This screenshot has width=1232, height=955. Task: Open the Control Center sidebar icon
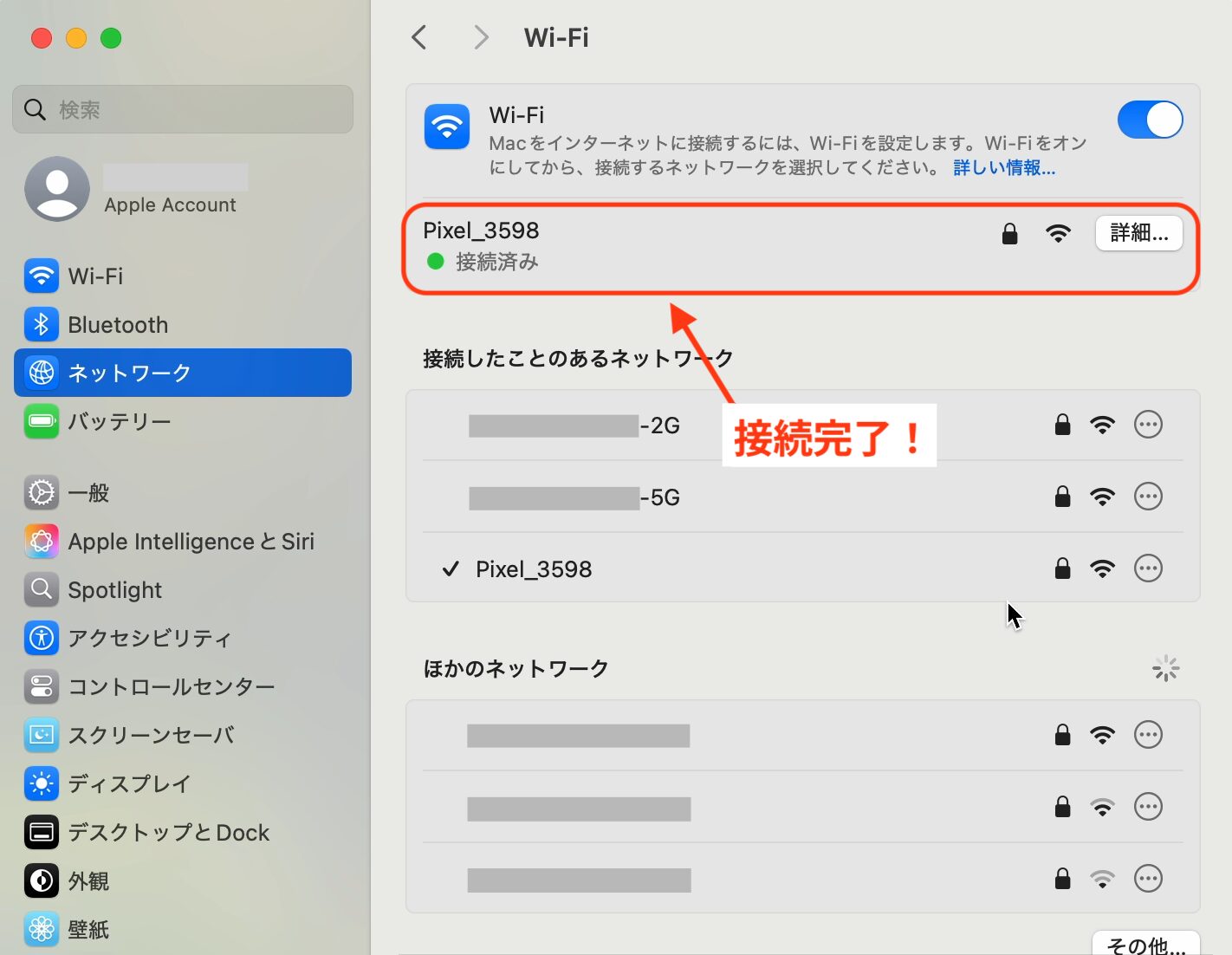(42, 687)
